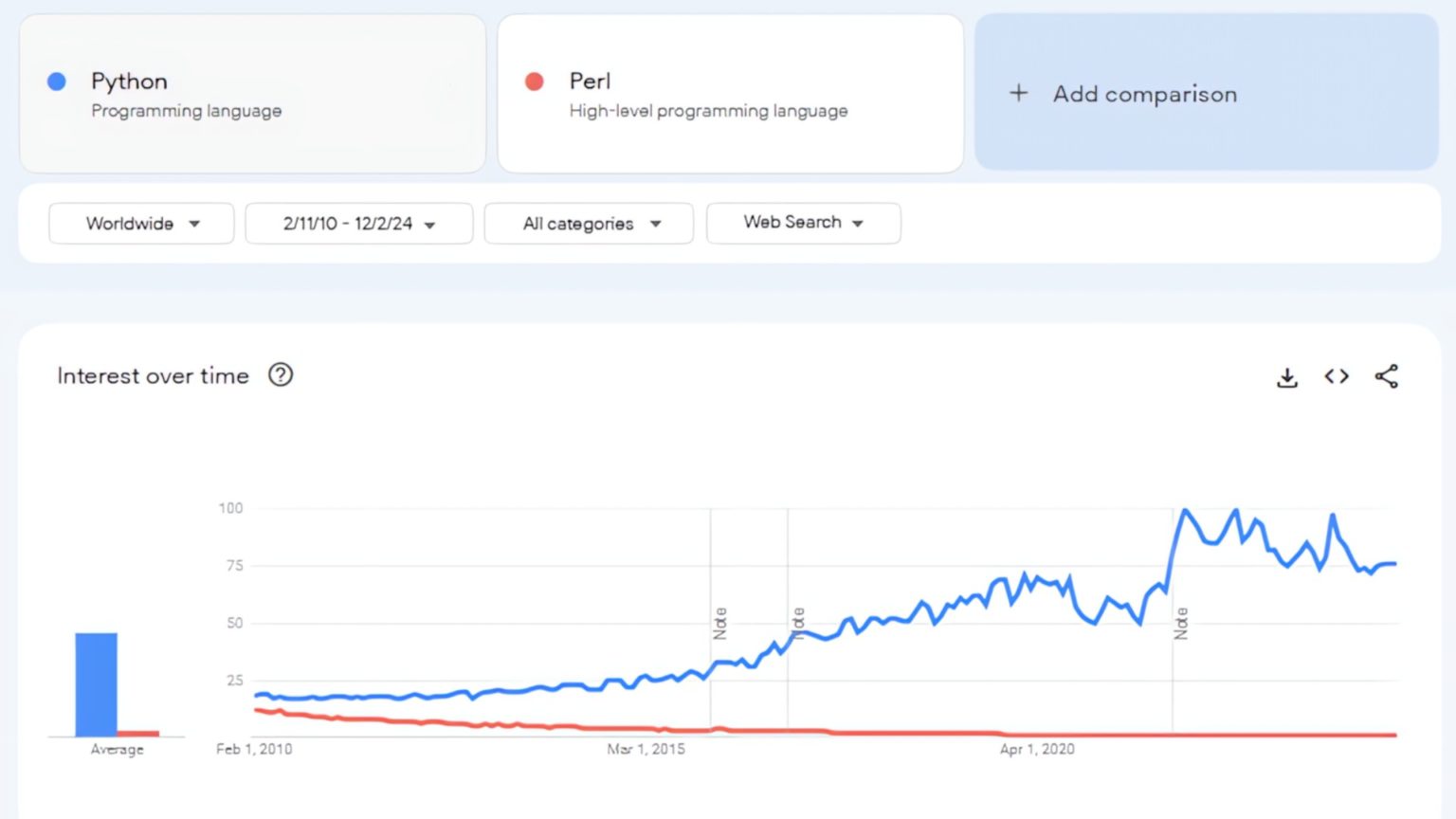1456x819 pixels.
Task: Click Add comparison to add a new term
Action: click(1143, 93)
